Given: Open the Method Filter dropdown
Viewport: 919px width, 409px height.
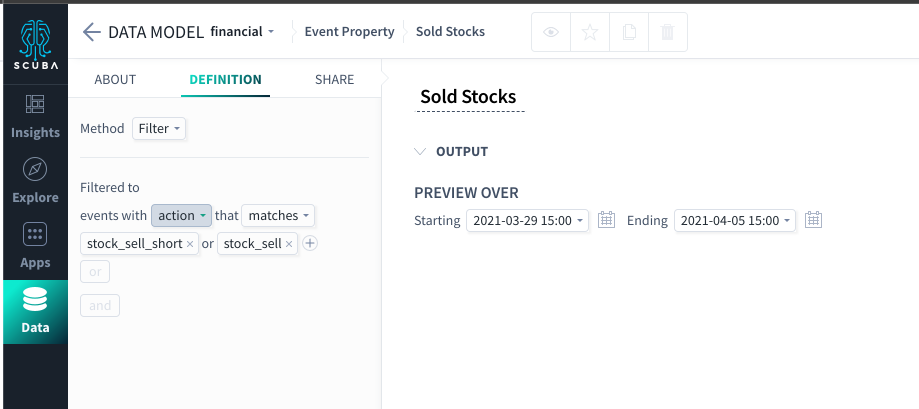Looking at the screenshot, I should pyautogui.click(x=159, y=129).
